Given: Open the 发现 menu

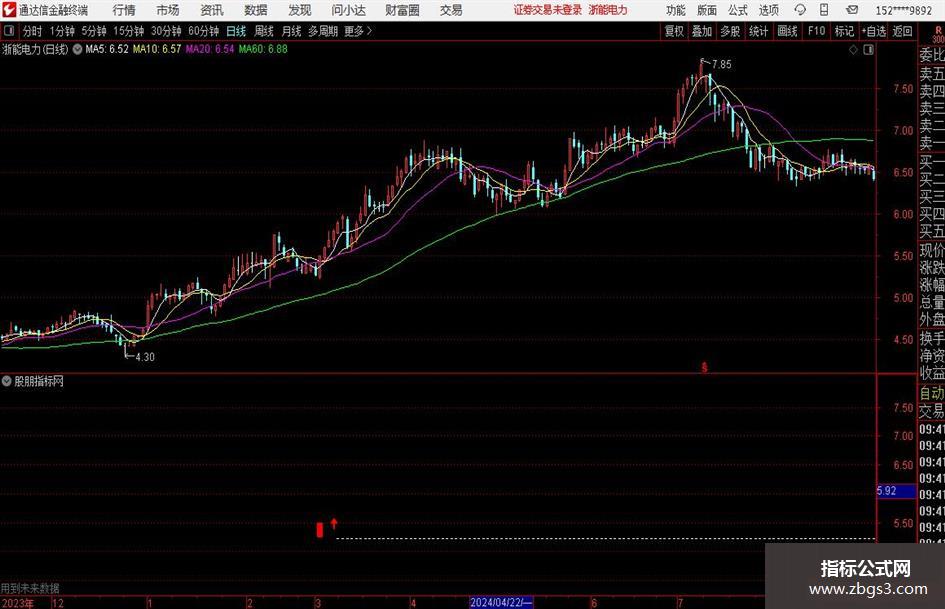Looking at the screenshot, I should tap(300, 10).
